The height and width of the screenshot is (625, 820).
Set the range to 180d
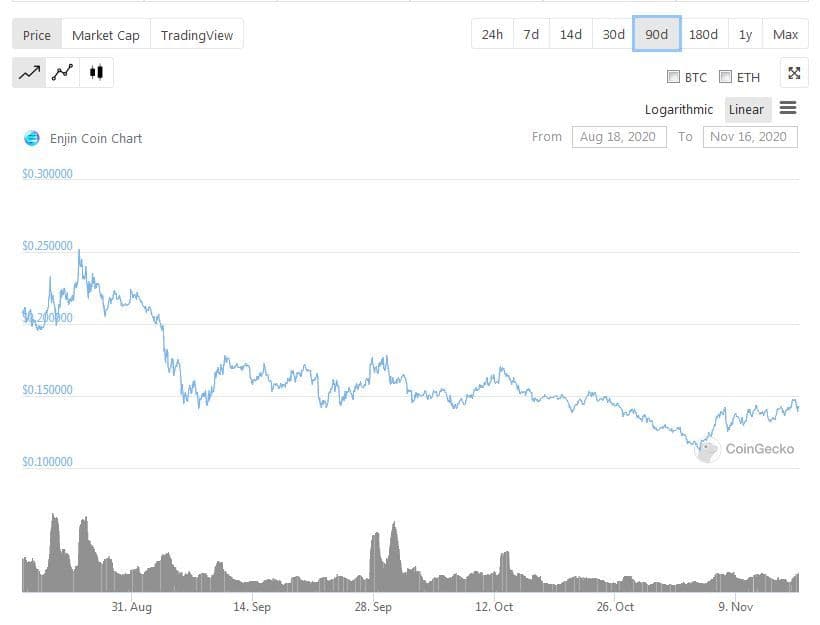click(703, 34)
